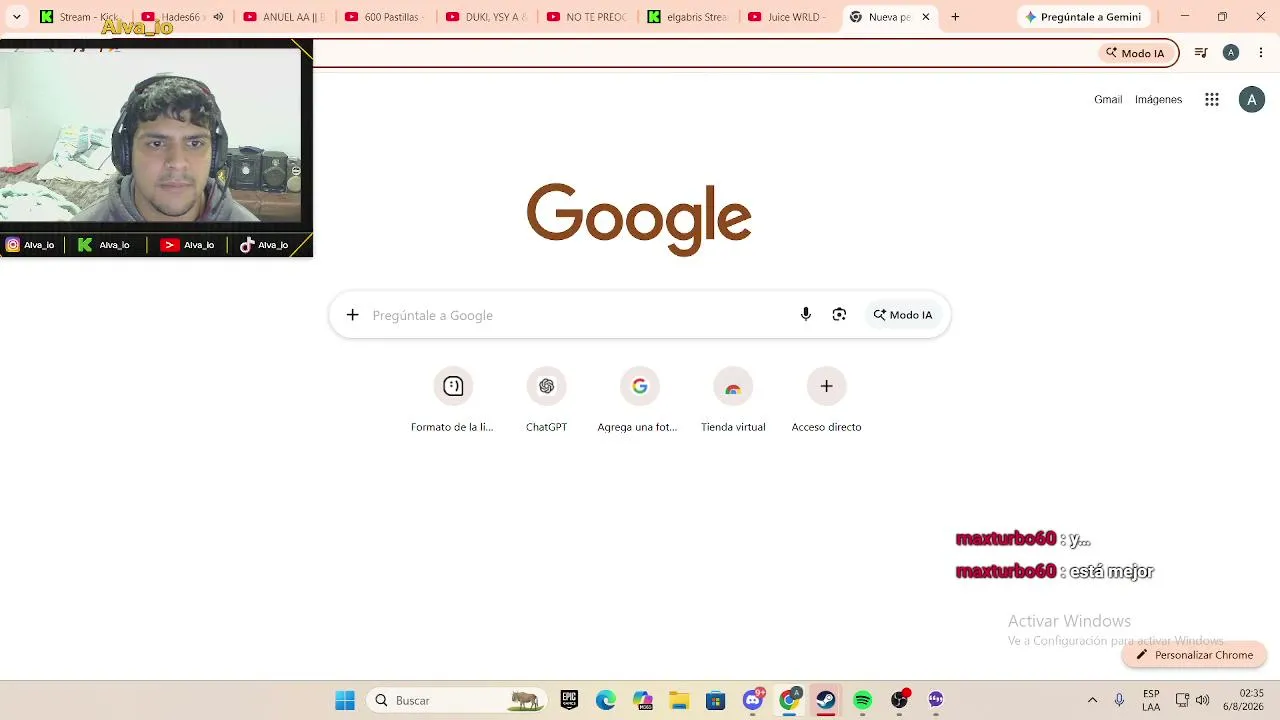Switch to Google Chrome in the taskbar
Viewport: 1280px width, 720px height.
[x=789, y=700]
